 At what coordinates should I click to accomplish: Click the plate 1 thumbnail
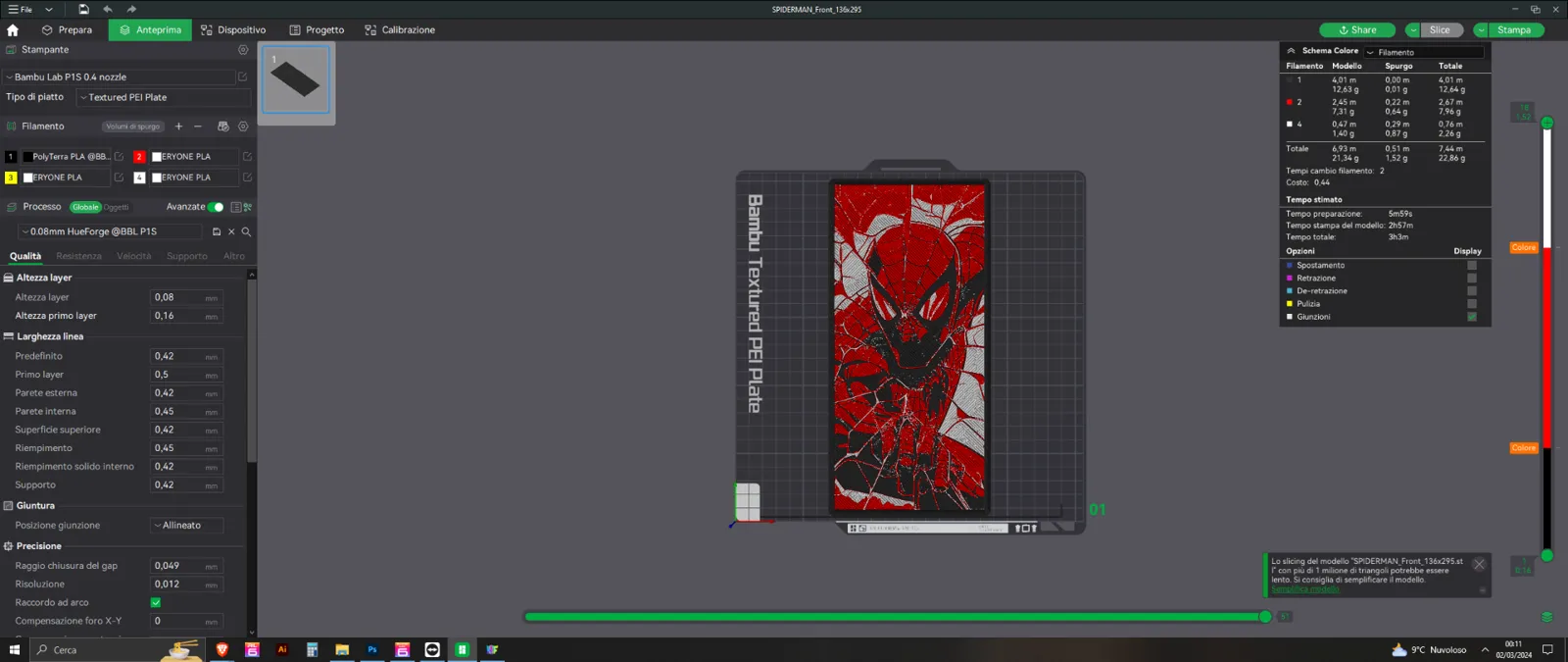coord(296,79)
